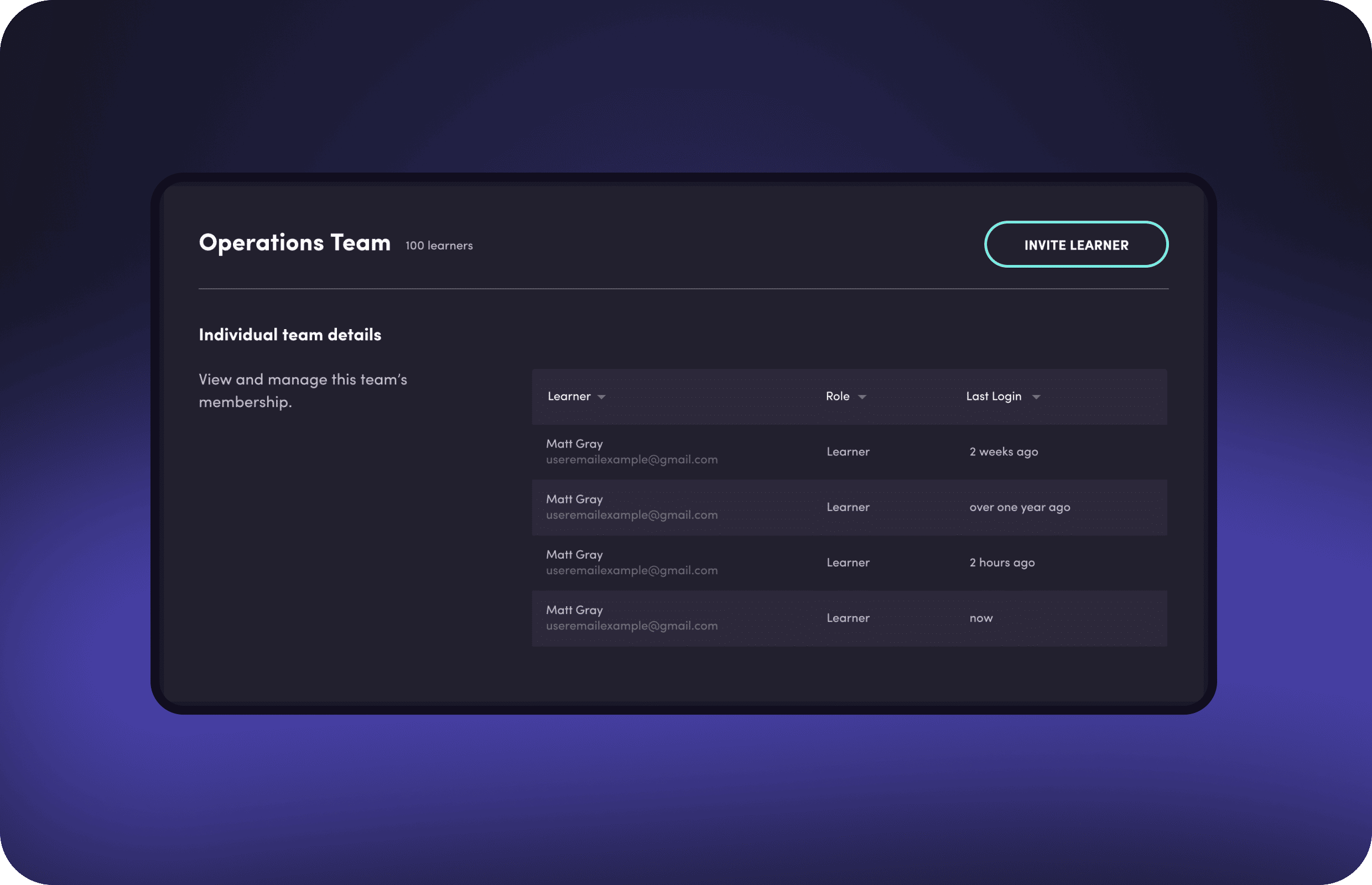Click the Operations Team heading
Screen dimensions: 1372x885
295,243
